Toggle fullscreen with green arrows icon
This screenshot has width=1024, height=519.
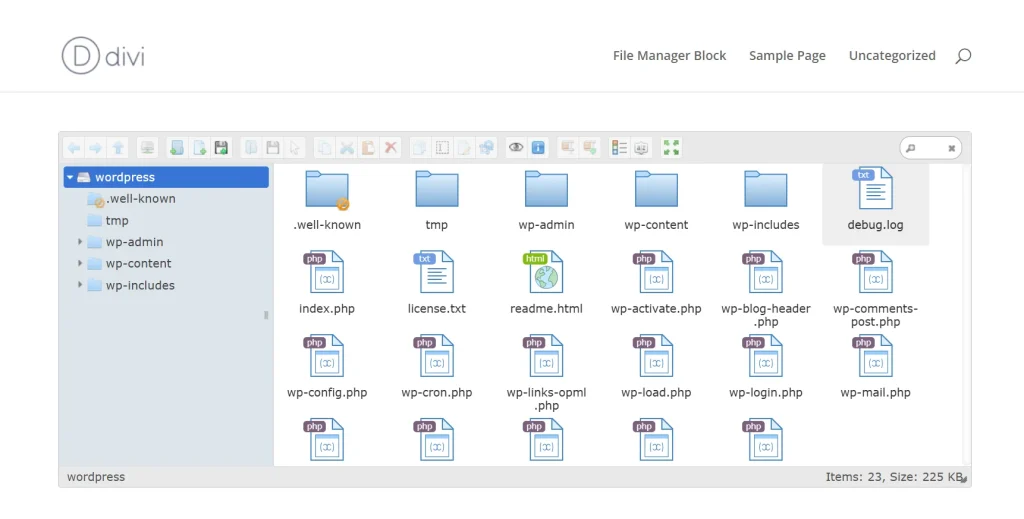[671, 148]
